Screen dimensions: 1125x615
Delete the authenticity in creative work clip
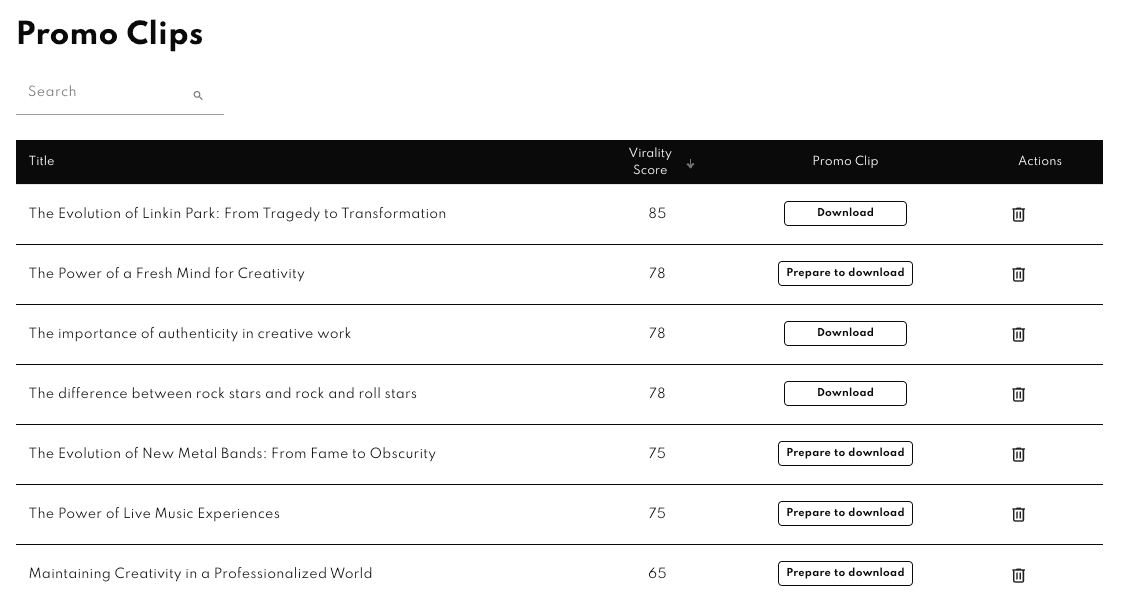click(x=1018, y=334)
